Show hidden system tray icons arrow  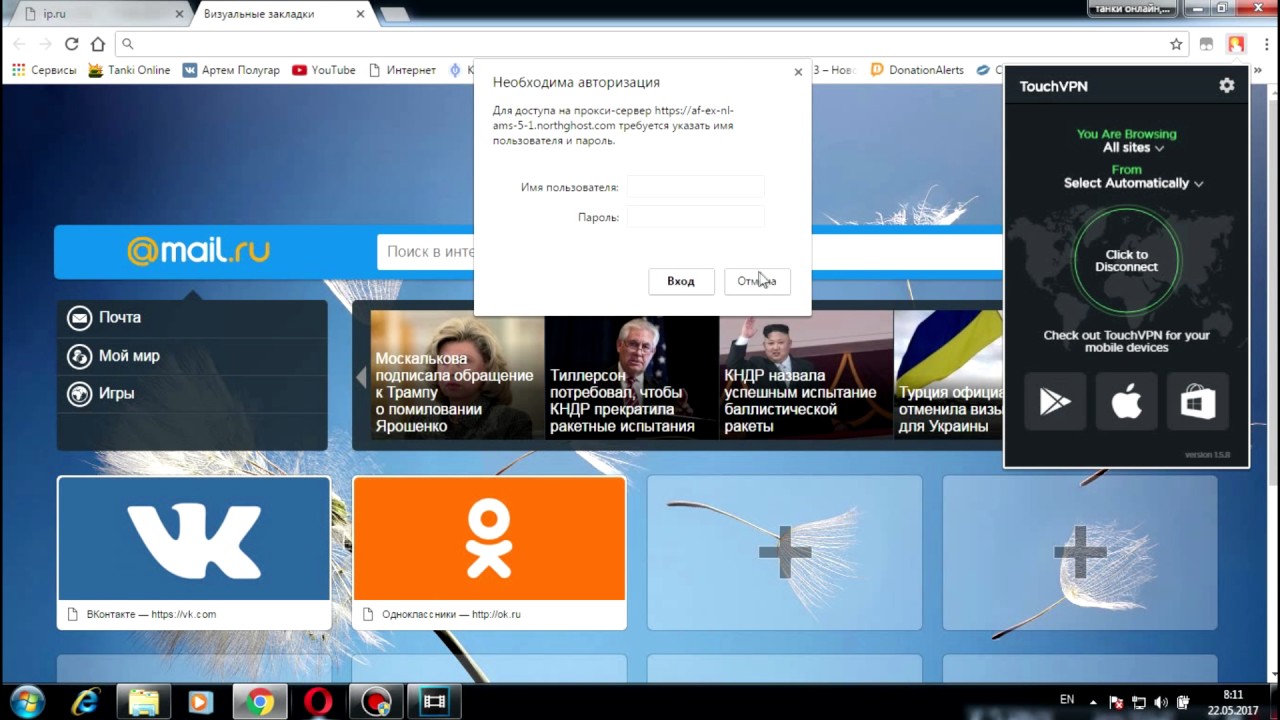[x=1093, y=703]
